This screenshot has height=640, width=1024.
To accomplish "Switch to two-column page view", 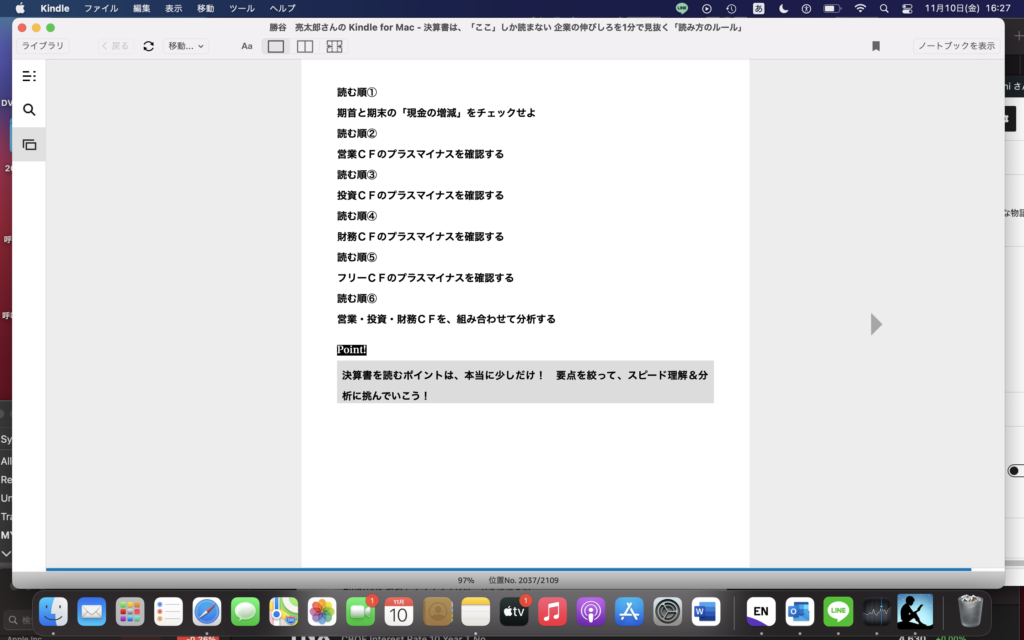I will click(305, 46).
